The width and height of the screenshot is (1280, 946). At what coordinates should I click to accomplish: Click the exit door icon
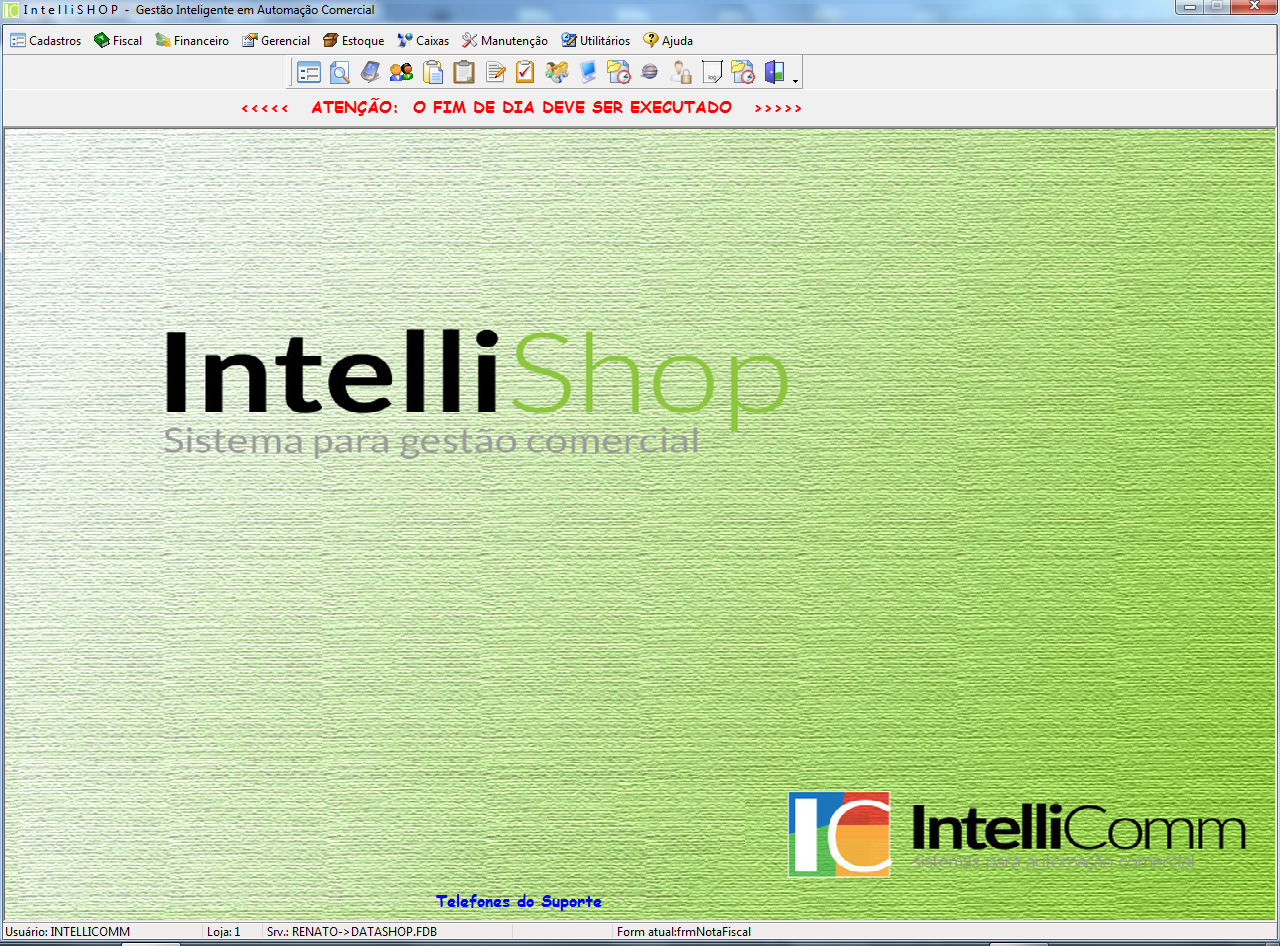pyautogui.click(x=774, y=72)
